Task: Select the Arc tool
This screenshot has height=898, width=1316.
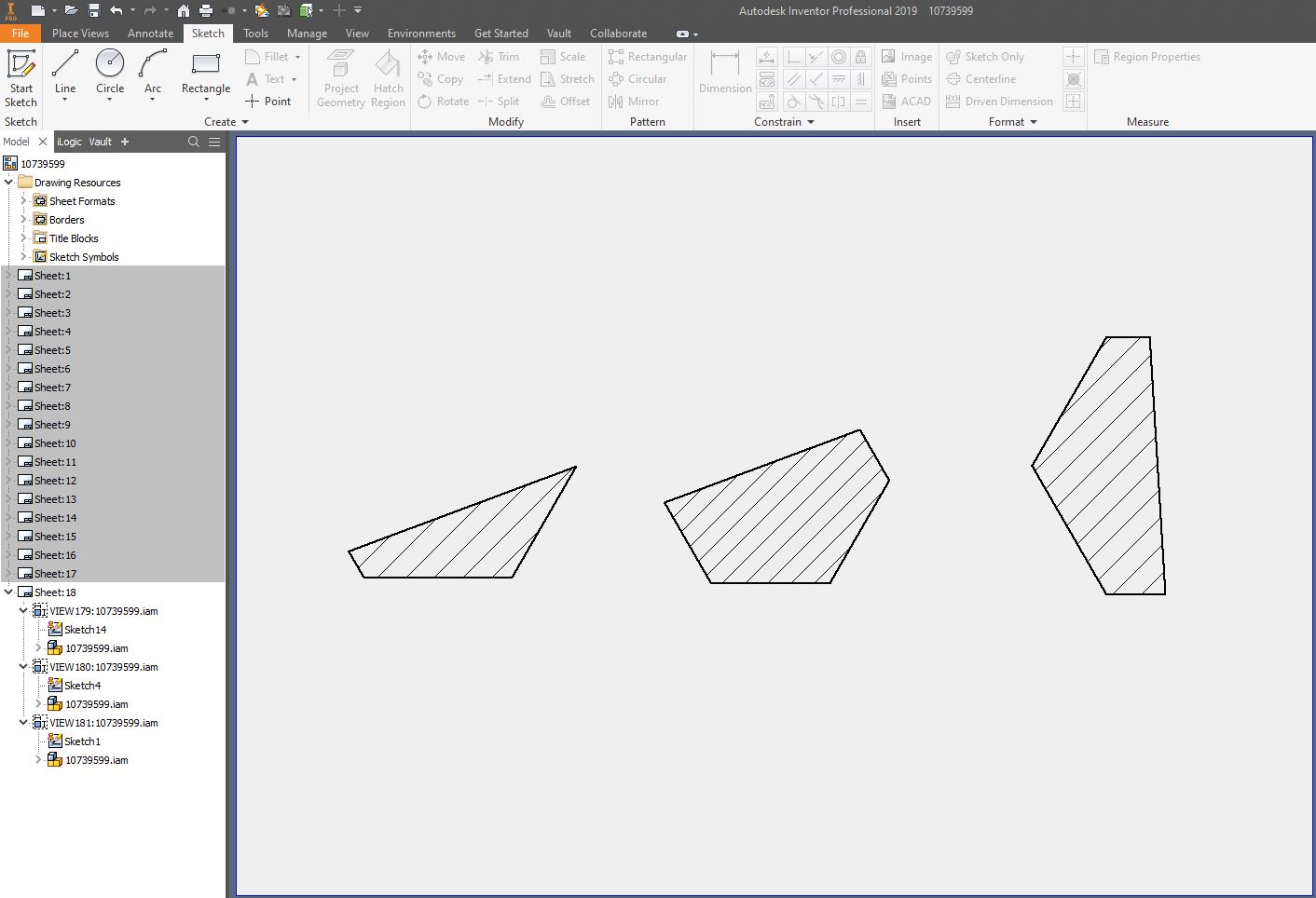Action: tap(153, 71)
